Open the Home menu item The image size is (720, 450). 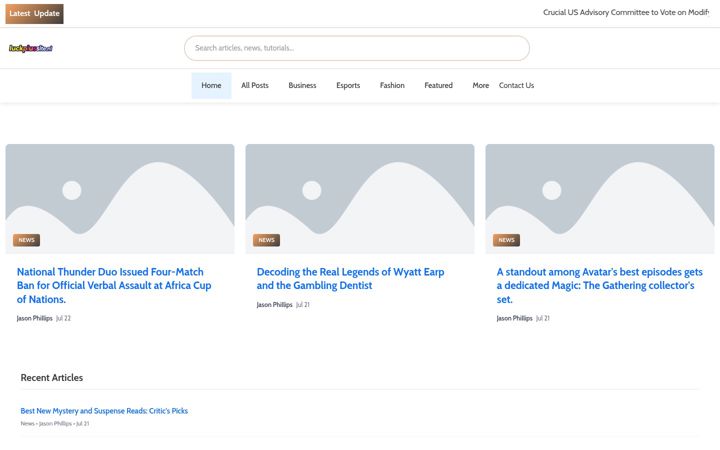[x=211, y=85]
